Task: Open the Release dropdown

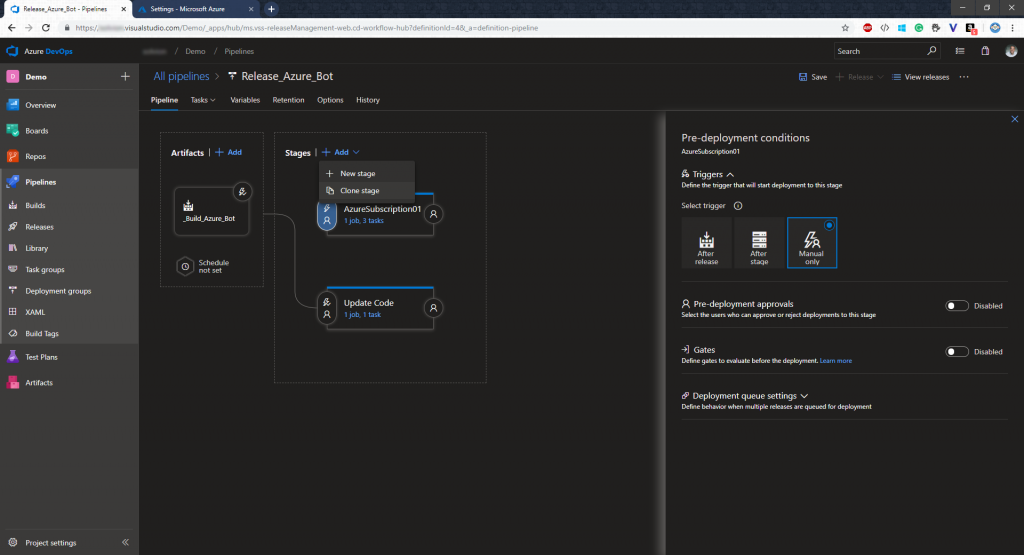Action: click(x=859, y=77)
